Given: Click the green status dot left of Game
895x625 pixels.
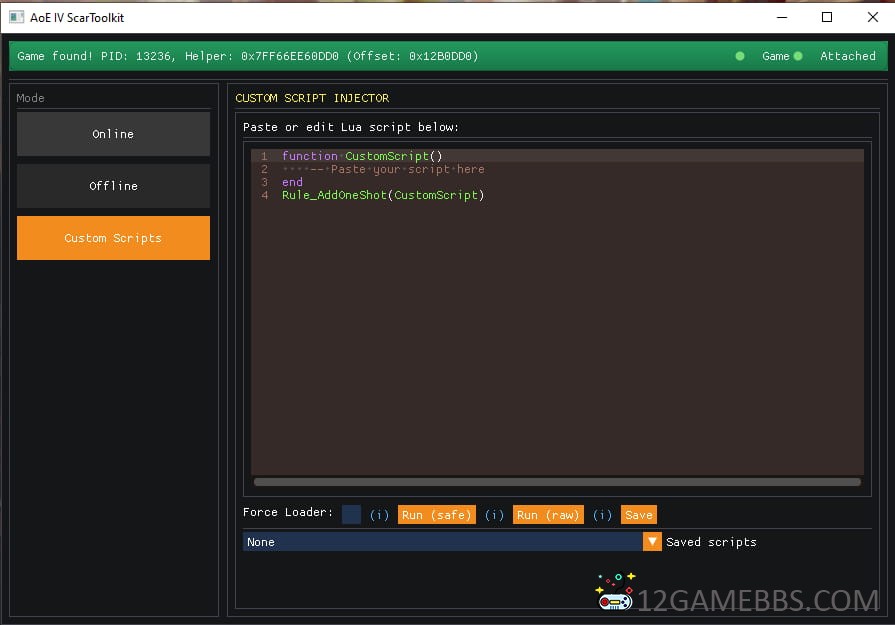Looking at the screenshot, I should pos(740,56).
